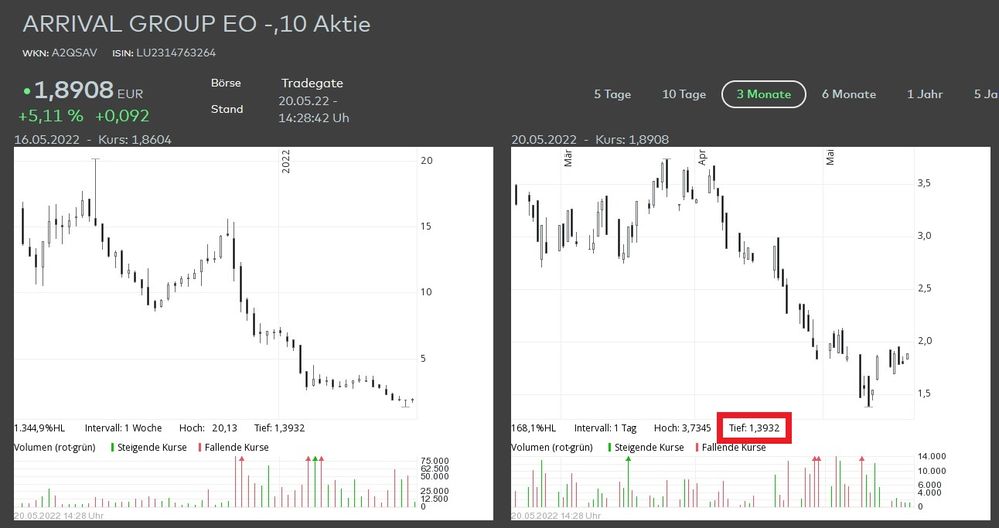Switch to the 10 Tage view
The image size is (999, 528).
coord(684,94)
